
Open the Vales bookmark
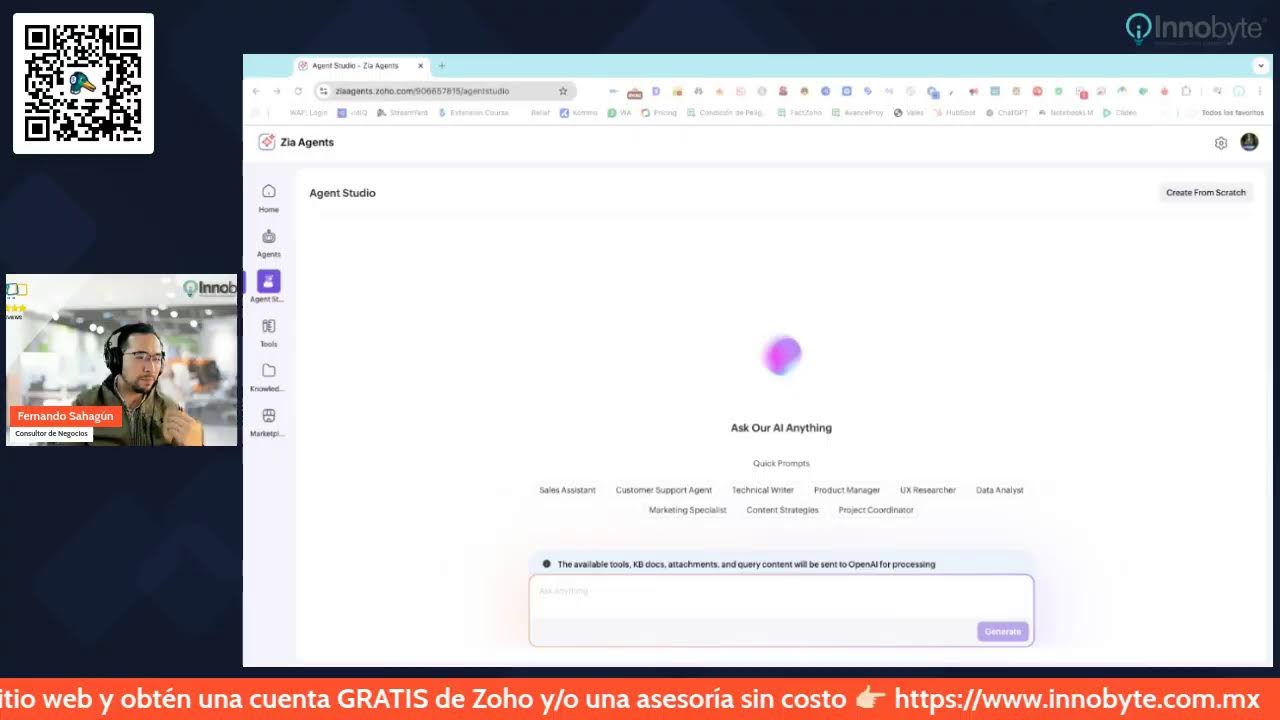[x=909, y=113]
